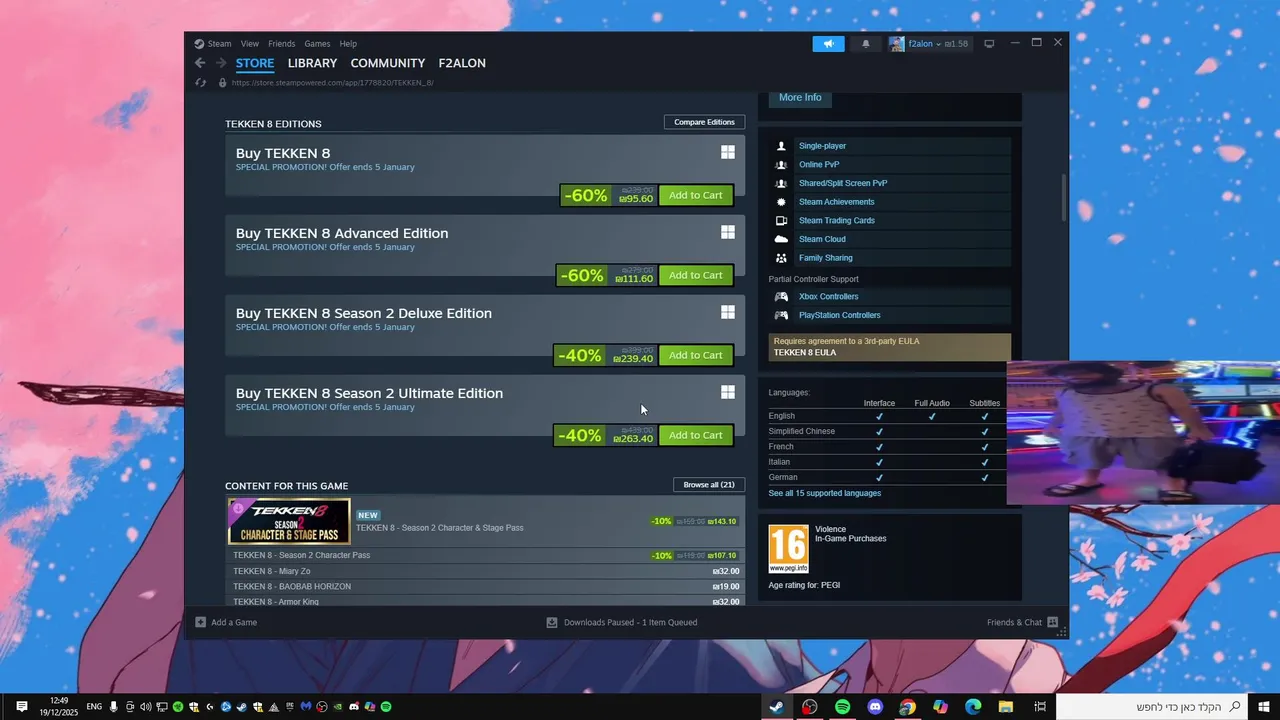Image resolution: width=1280 pixels, height=720 pixels.
Task: Open the Help menu
Action: [x=348, y=44]
